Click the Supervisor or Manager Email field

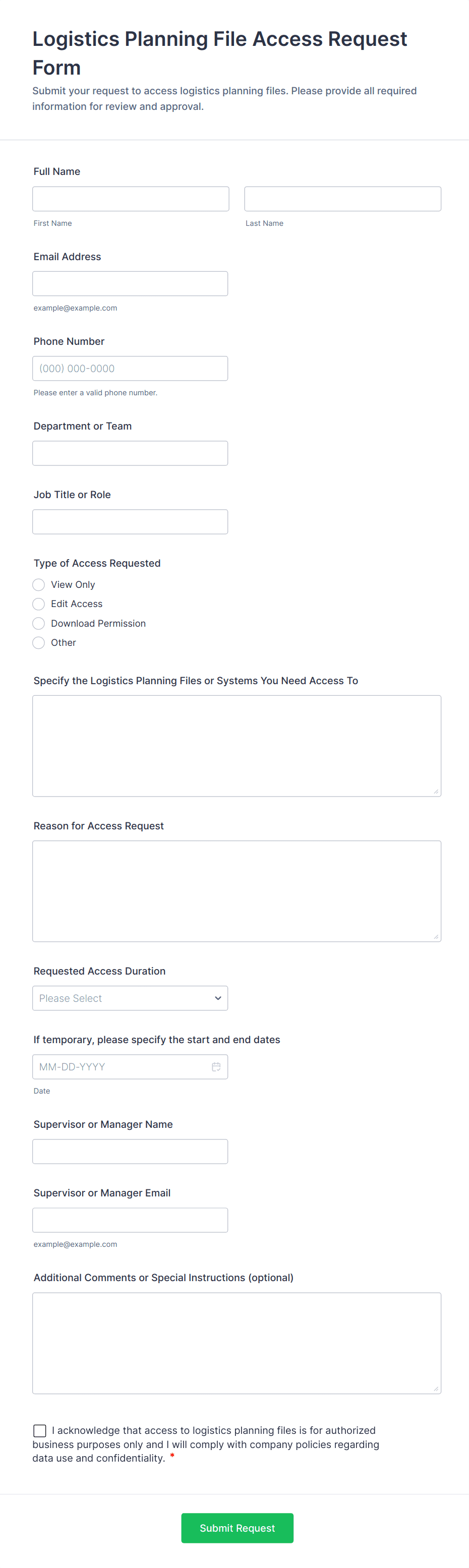tap(130, 1221)
